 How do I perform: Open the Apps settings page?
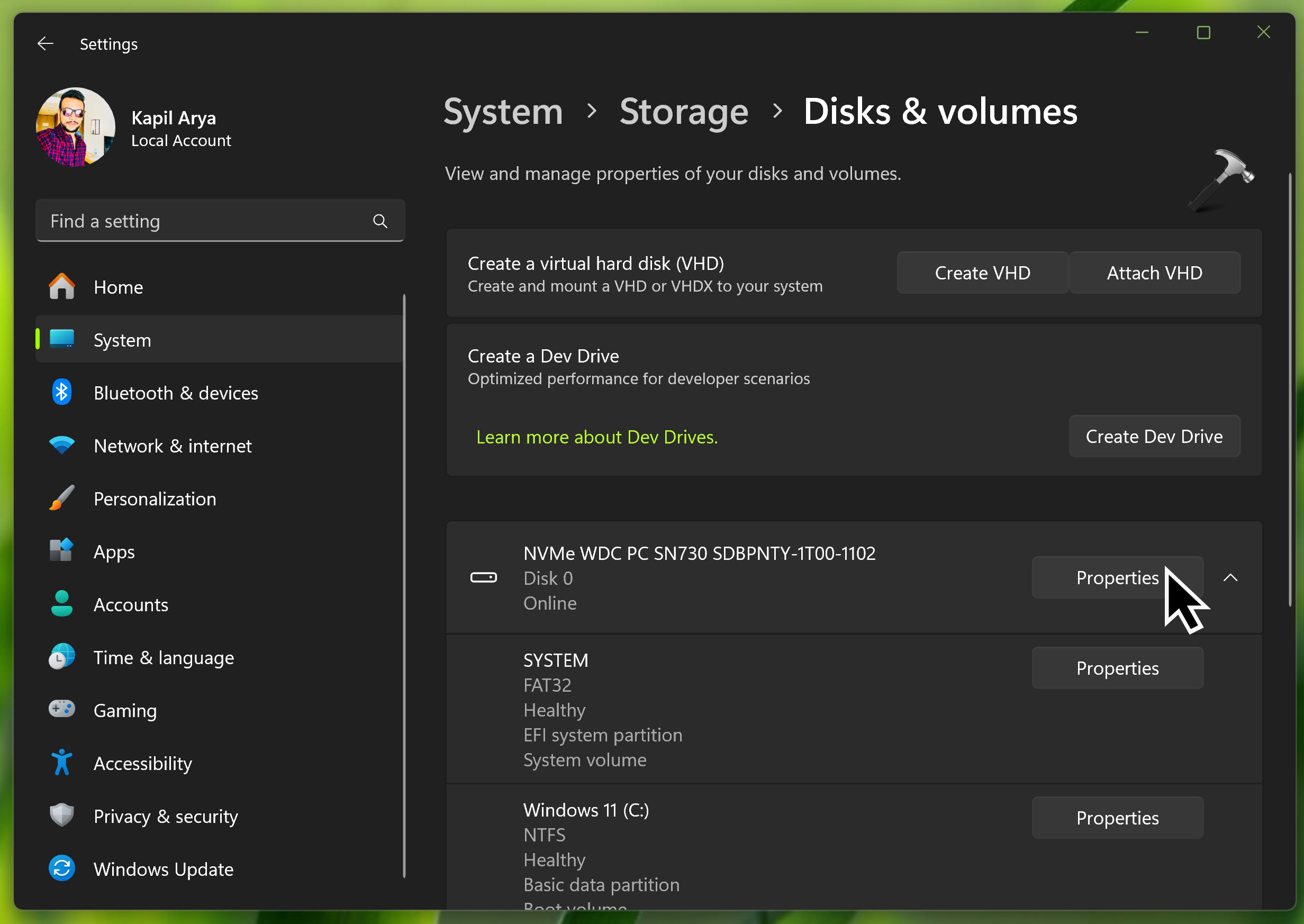pyautogui.click(x=114, y=551)
